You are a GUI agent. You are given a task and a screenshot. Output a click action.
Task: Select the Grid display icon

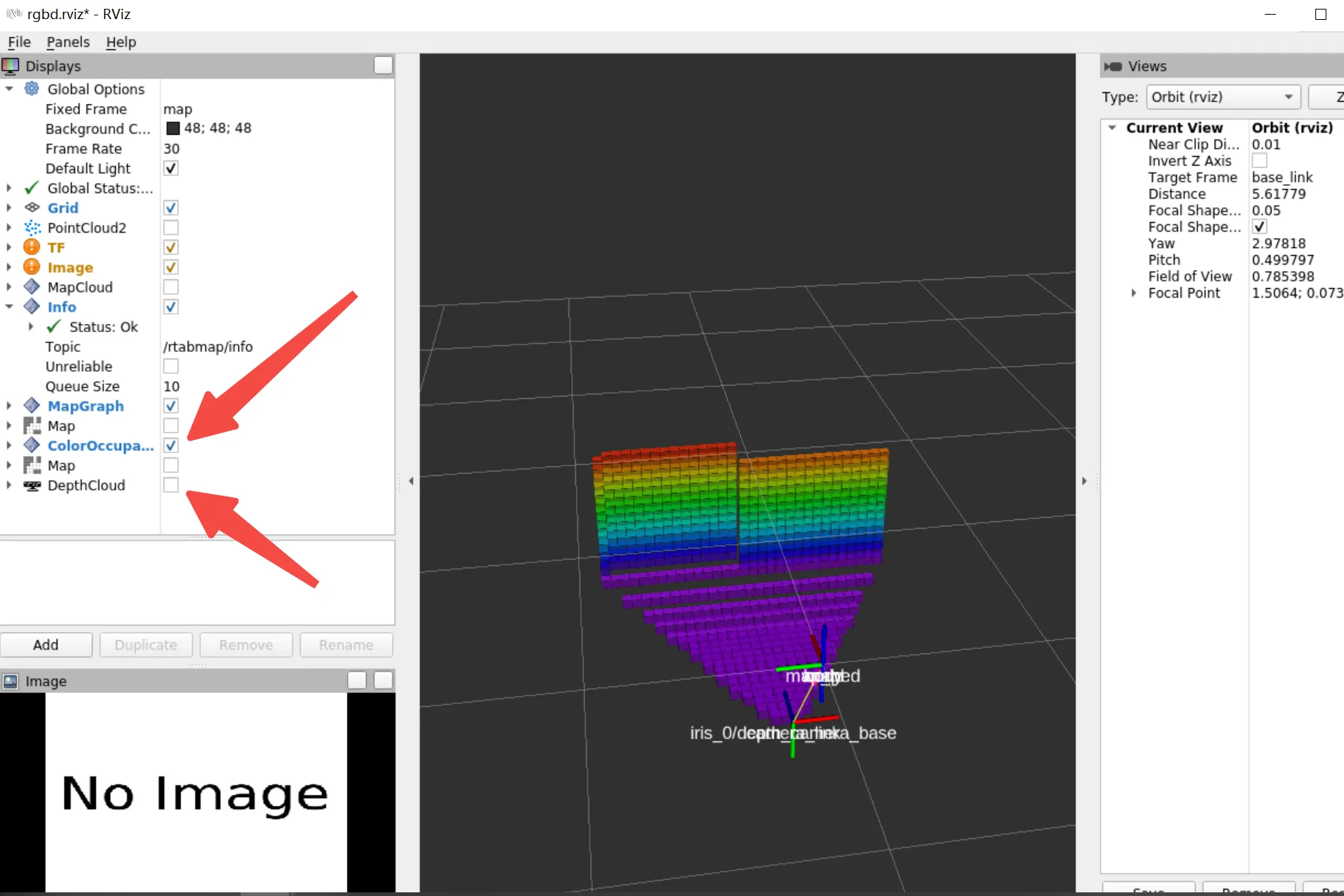pos(32,208)
